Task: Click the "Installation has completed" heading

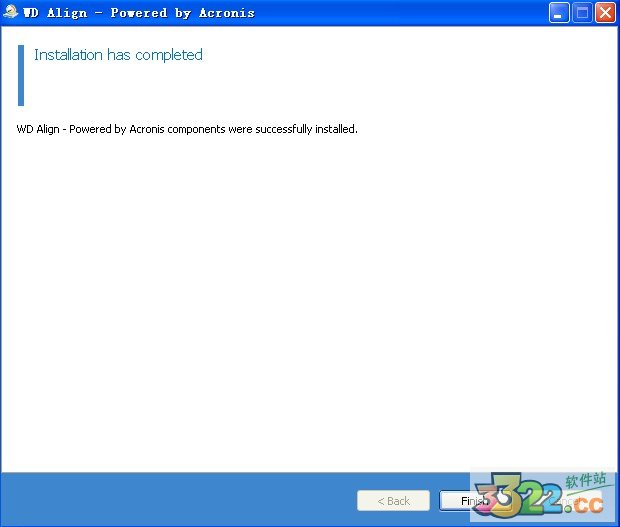Action: point(118,55)
